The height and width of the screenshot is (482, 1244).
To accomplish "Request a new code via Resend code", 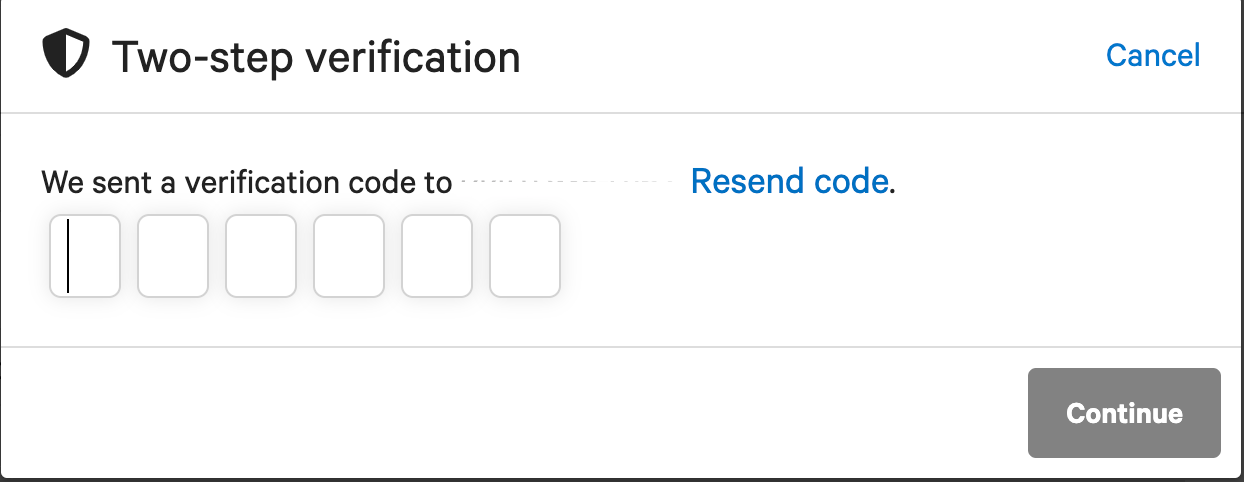I will tap(789, 181).
